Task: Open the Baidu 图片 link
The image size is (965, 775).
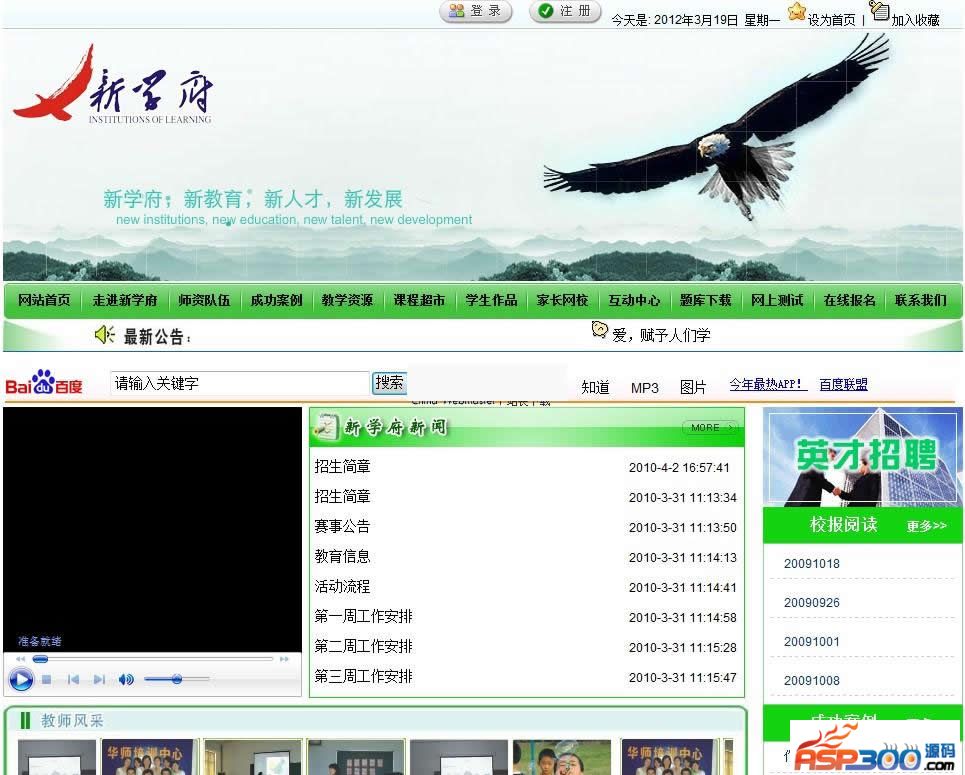Action: [693, 388]
